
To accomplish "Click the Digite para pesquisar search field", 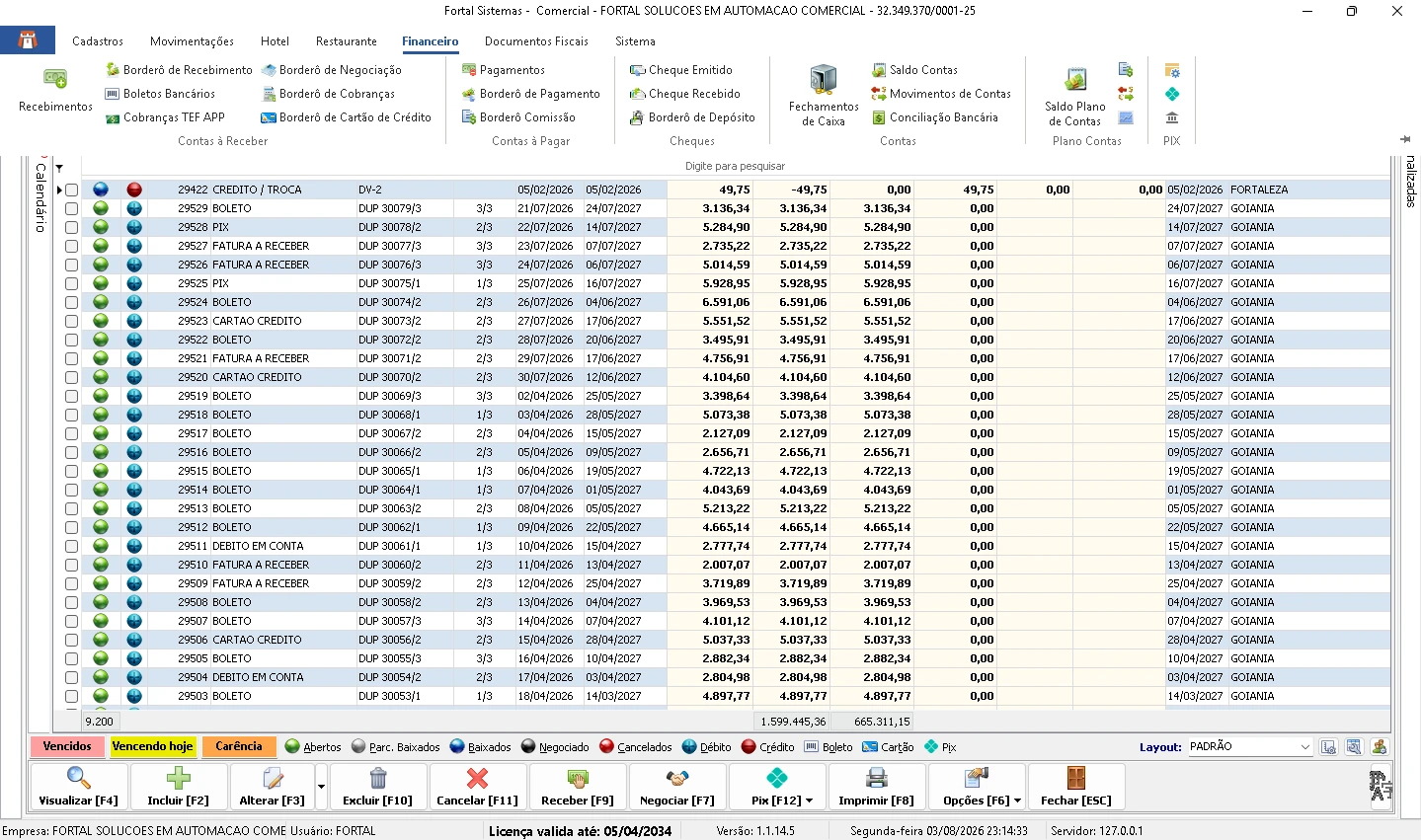I will click(736, 166).
